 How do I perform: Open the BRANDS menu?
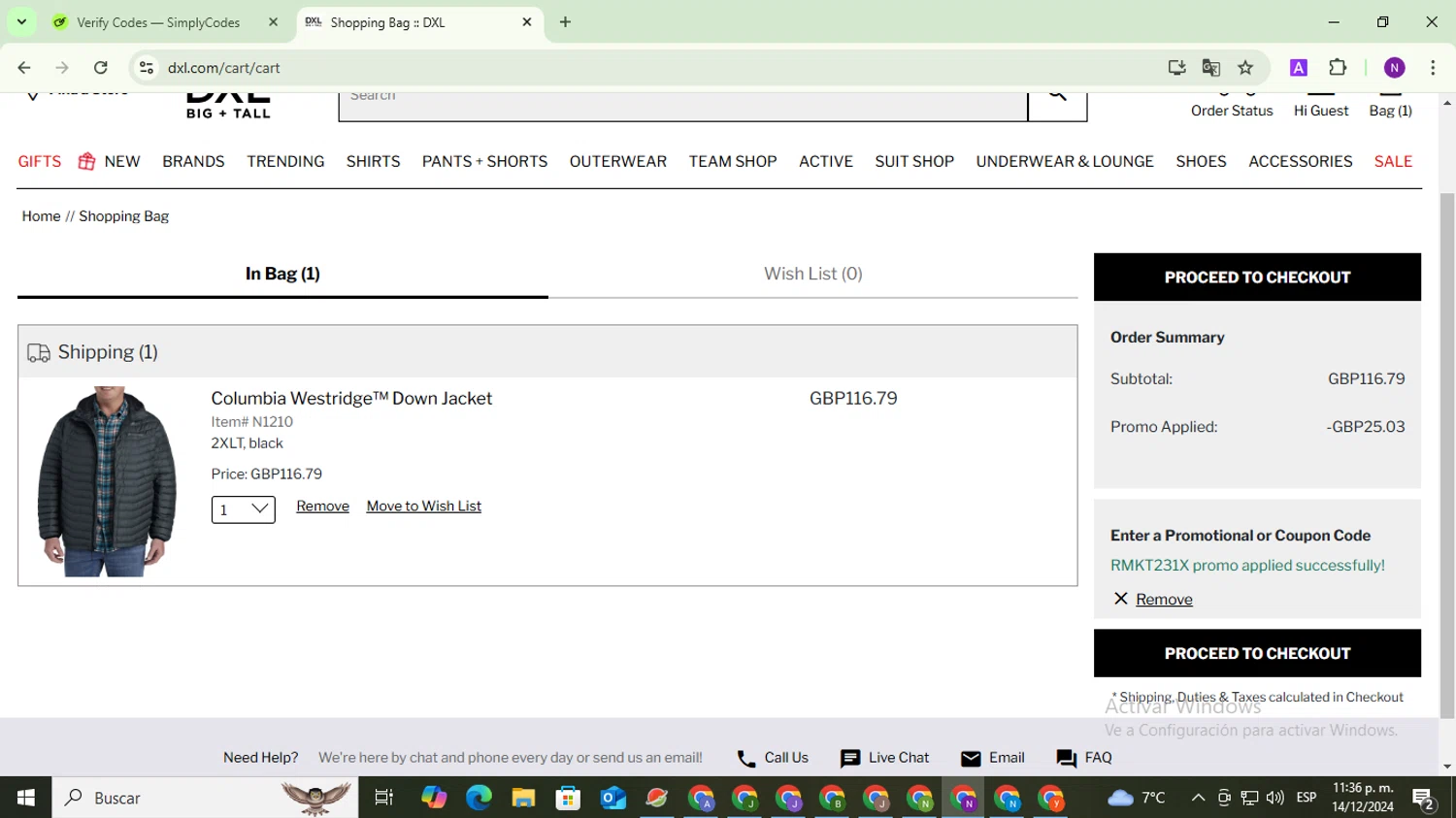193,161
